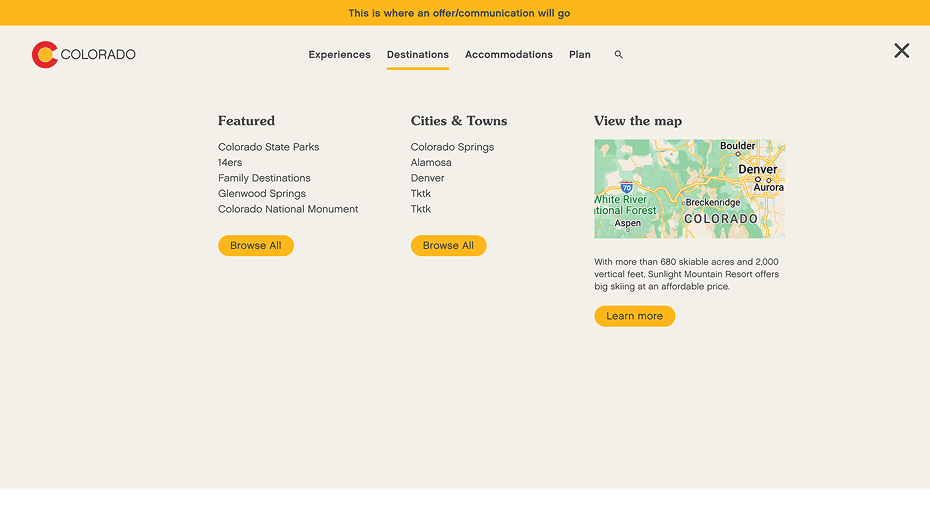Viewport: 930px width, 522px height.
Task: Go to Family Destinations
Action: click(x=264, y=178)
